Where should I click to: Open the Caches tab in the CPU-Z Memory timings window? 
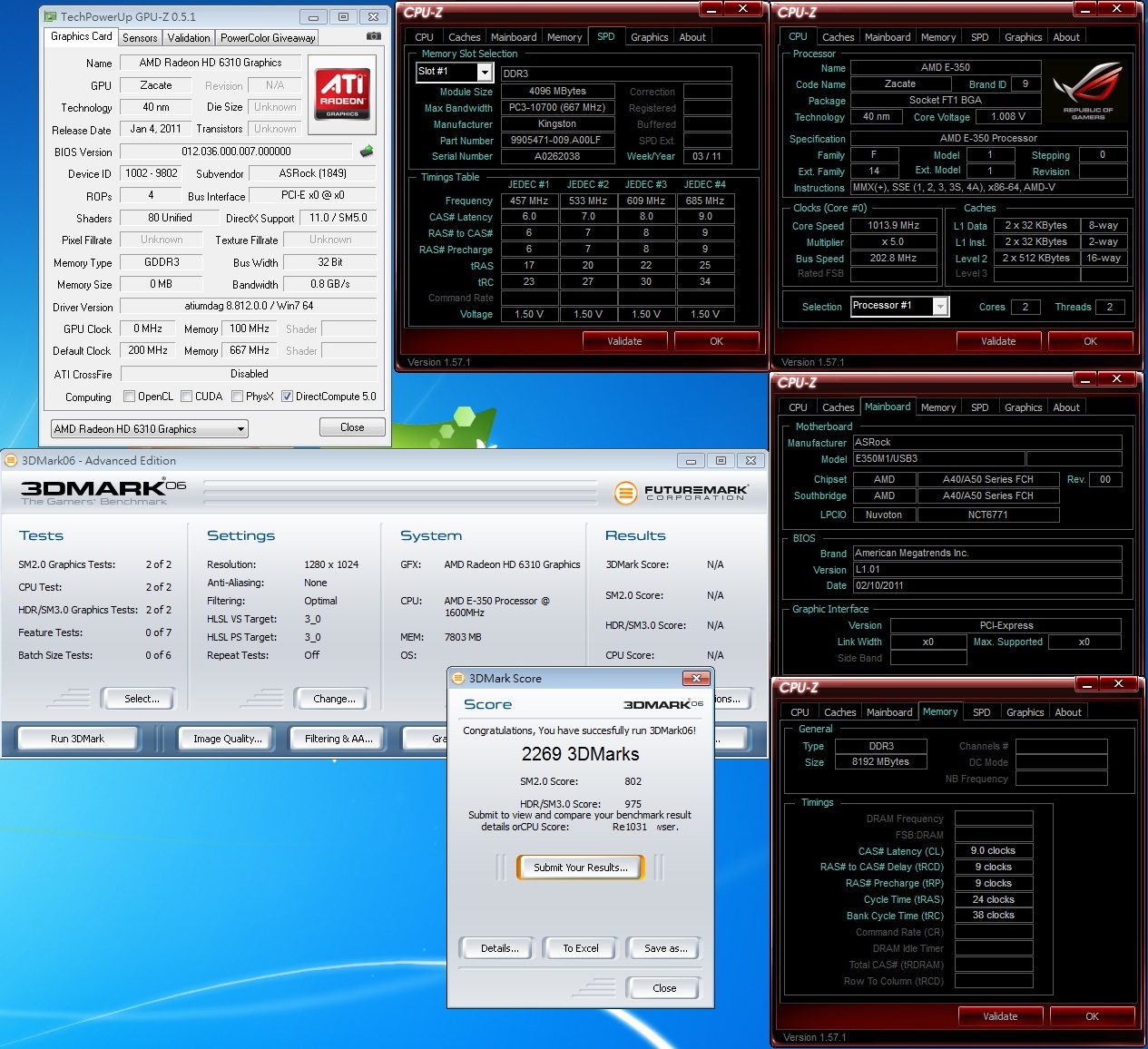(839, 712)
